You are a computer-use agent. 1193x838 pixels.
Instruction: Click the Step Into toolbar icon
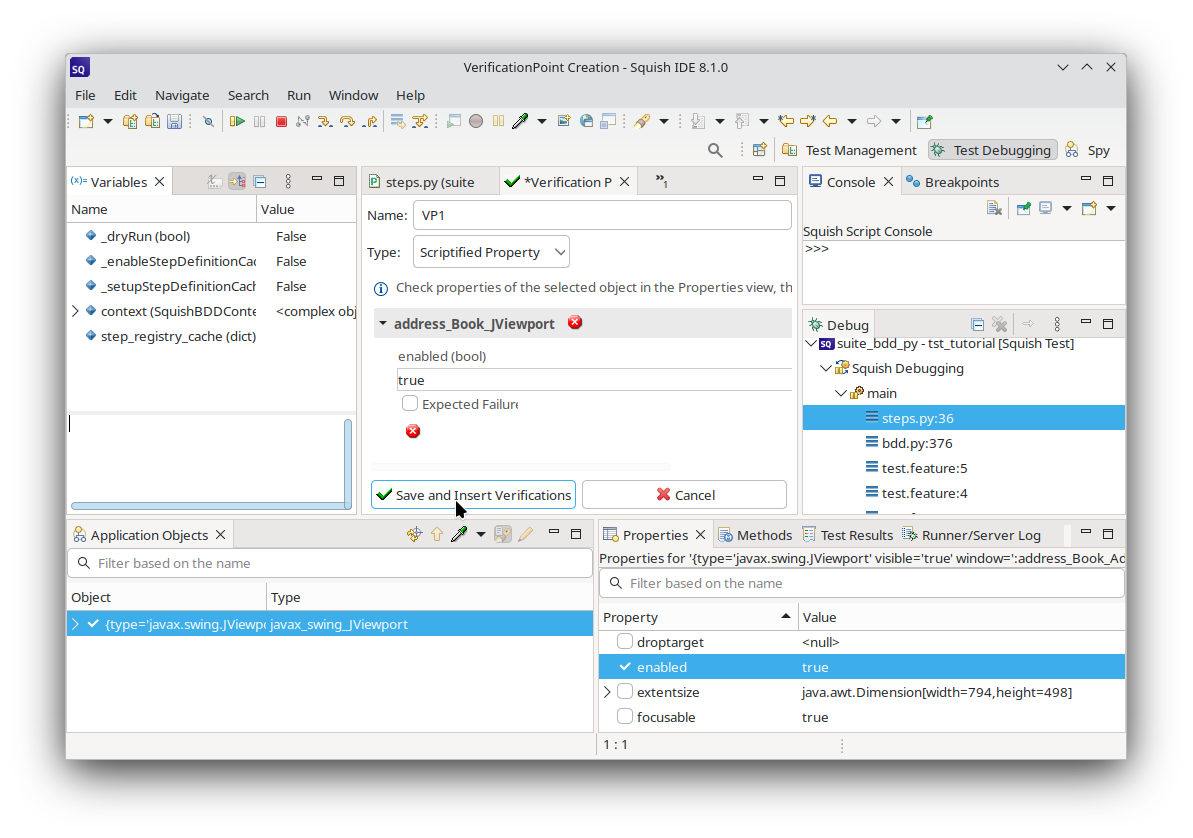click(x=325, y=121)
